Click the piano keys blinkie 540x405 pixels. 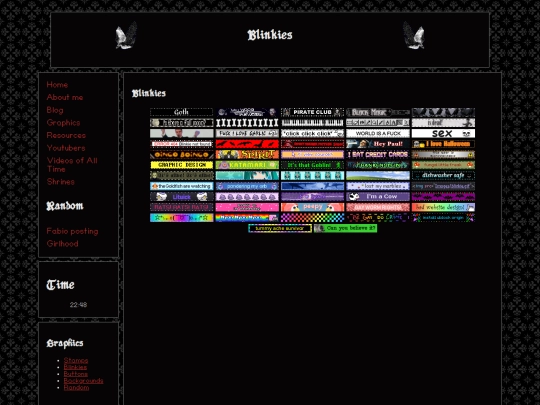coord(312,123)
